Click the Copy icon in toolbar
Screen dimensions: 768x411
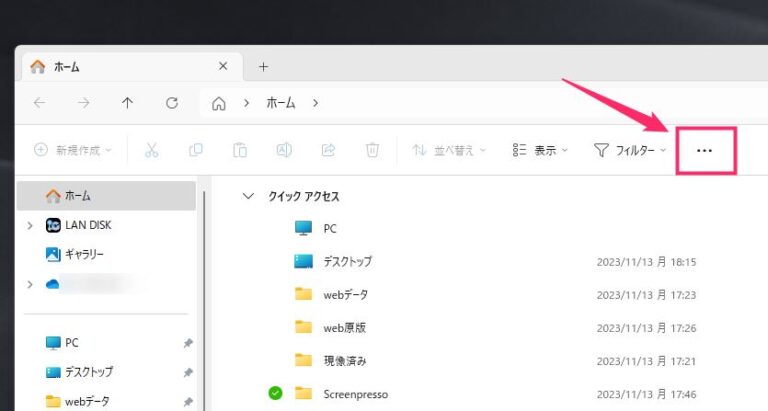pyautogui.click(x=196, y=150)
